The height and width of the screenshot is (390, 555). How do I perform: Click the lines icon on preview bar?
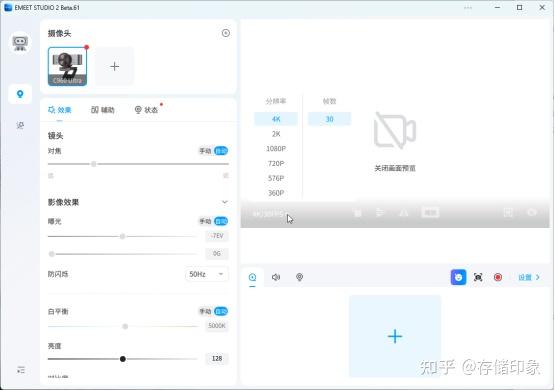point(380,213)
